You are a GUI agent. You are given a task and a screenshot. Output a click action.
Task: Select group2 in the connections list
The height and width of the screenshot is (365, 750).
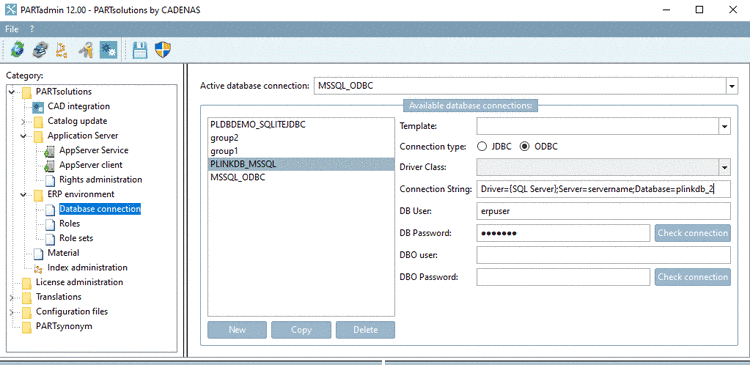click(301, 138)
